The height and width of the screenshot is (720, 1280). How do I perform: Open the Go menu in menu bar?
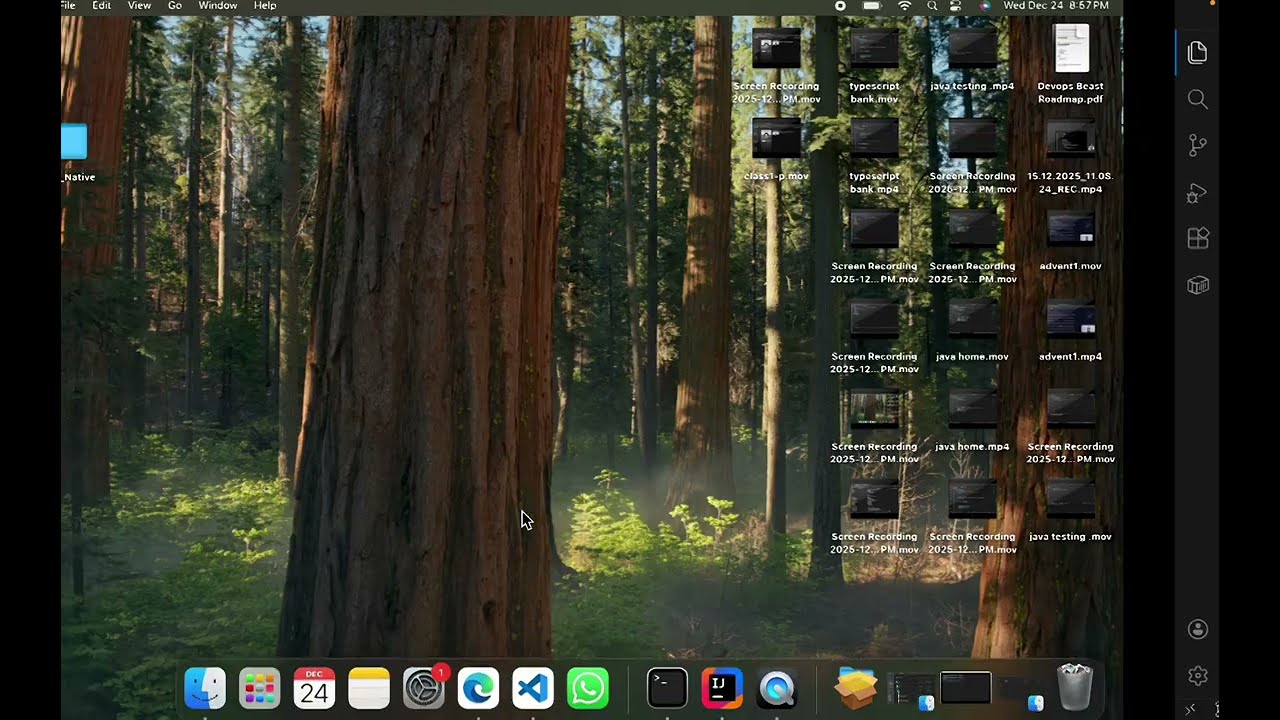click(175, 6)
